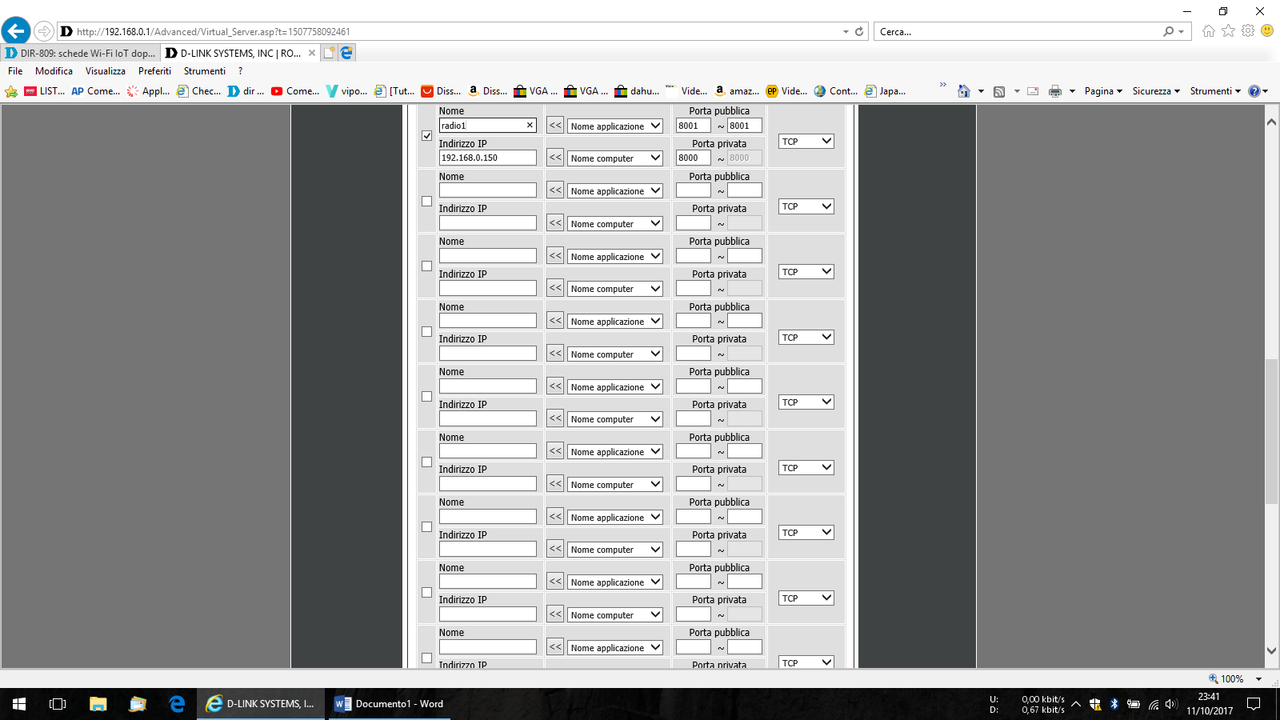Uncheck the radio1 rule checkbox

point(427,136)
